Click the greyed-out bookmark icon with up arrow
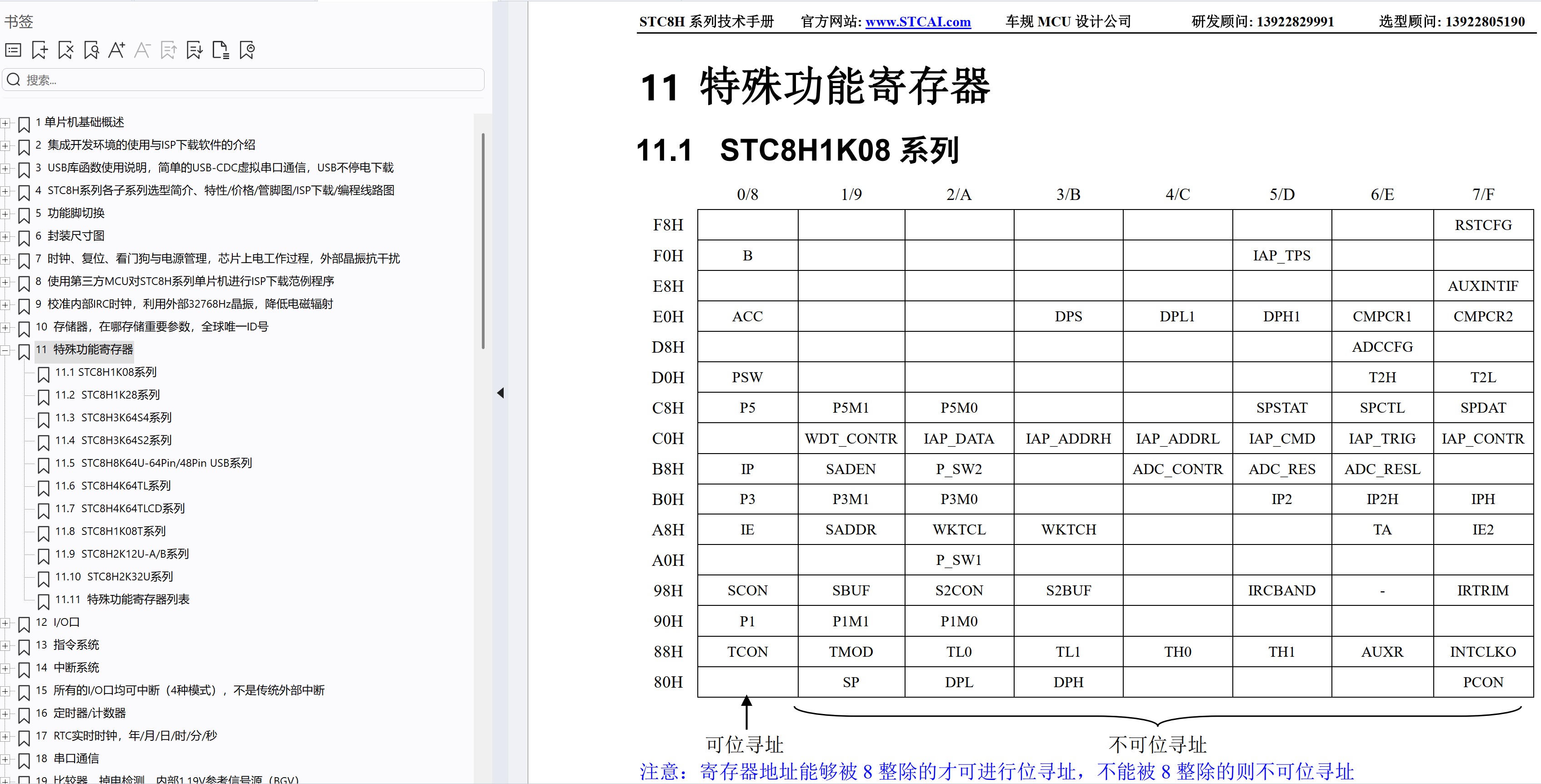The image size is (1541, 784). [169, 50]
